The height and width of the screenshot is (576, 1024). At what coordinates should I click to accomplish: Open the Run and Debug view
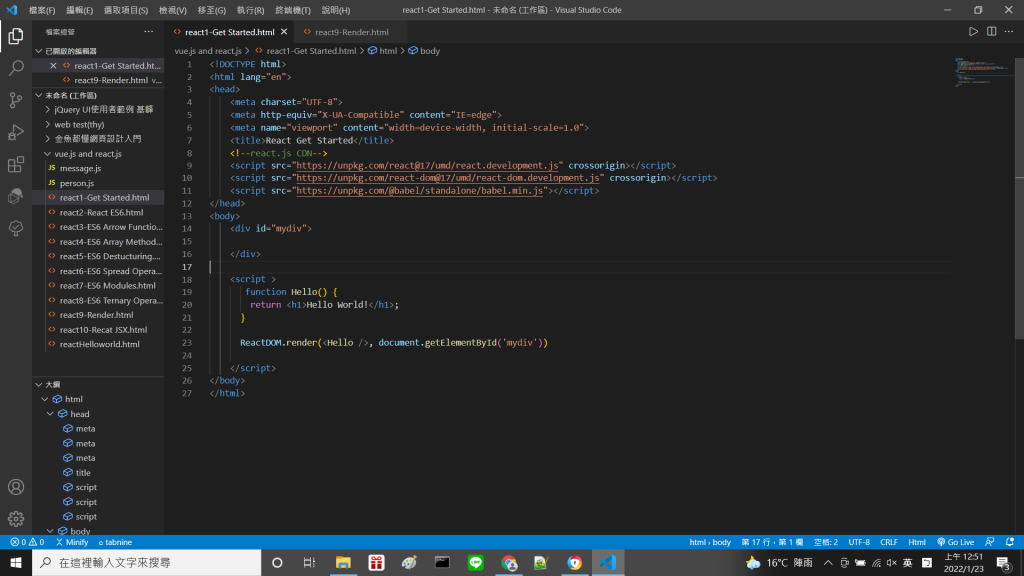[16, 132]
